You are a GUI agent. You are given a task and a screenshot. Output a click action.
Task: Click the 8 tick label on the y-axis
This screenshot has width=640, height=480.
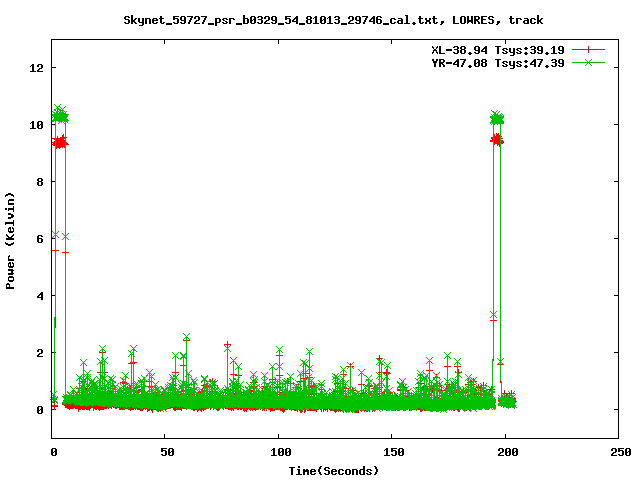coord(40,182)
